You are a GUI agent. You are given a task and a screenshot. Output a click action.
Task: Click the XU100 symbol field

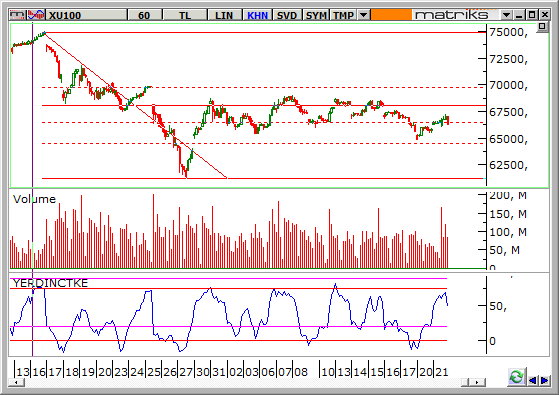pyautogui.click(x=87, y=15)
